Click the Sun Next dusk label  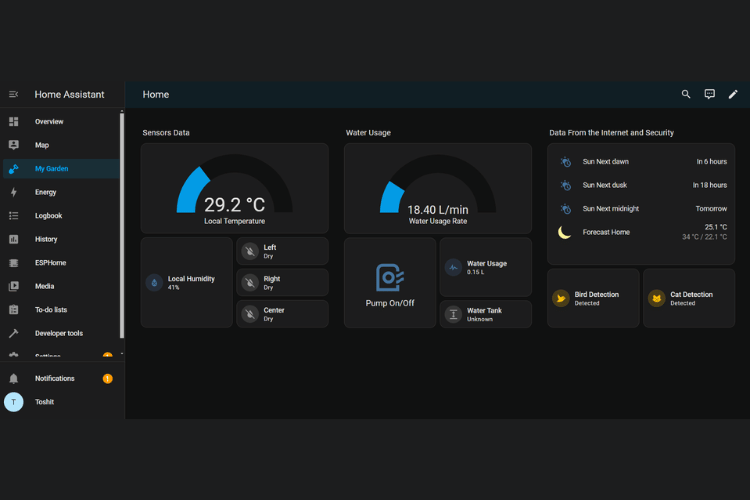pyautogui.click(x=605, y=185)
